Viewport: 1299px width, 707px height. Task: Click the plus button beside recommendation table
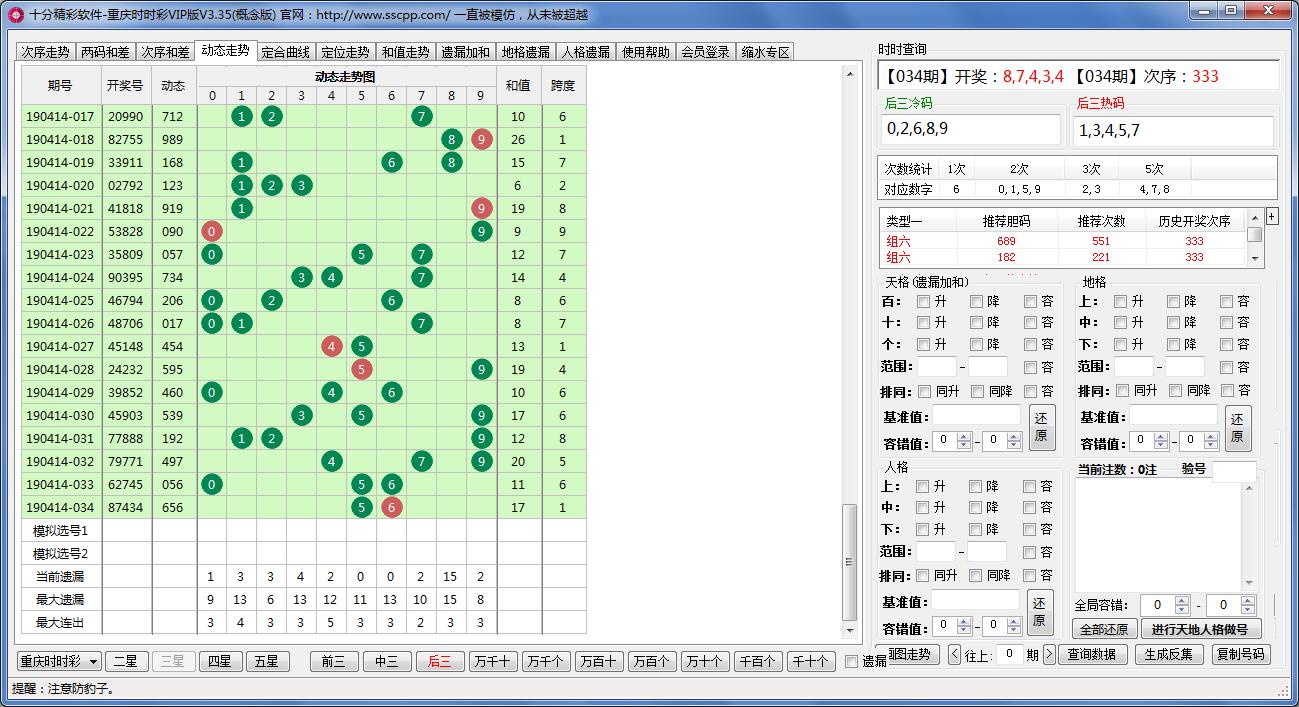pyautogui.click(x=1272, y=216)
